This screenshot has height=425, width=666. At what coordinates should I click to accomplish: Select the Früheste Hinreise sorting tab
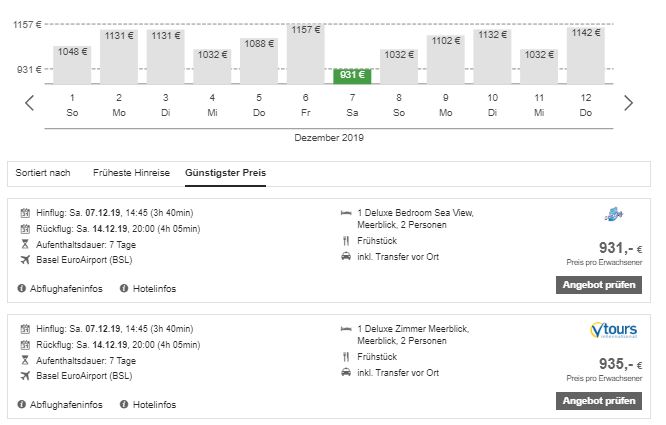point(132,173)
